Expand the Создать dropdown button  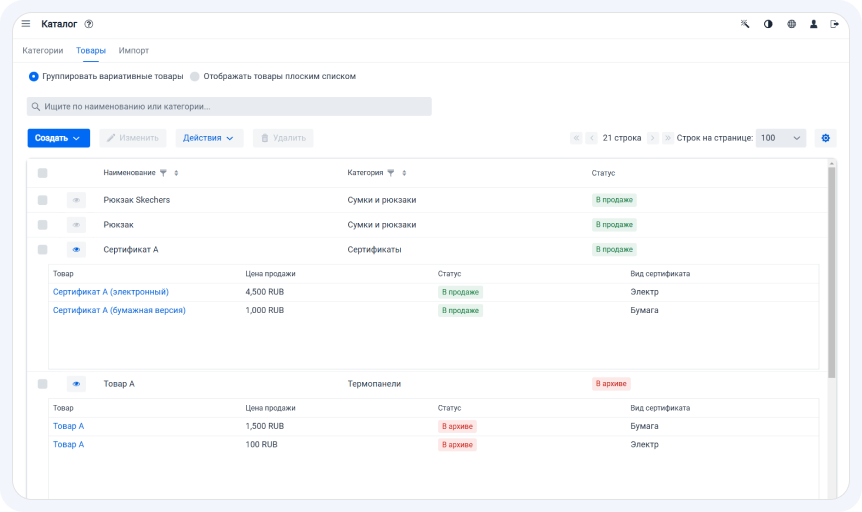tap(59, 138)
